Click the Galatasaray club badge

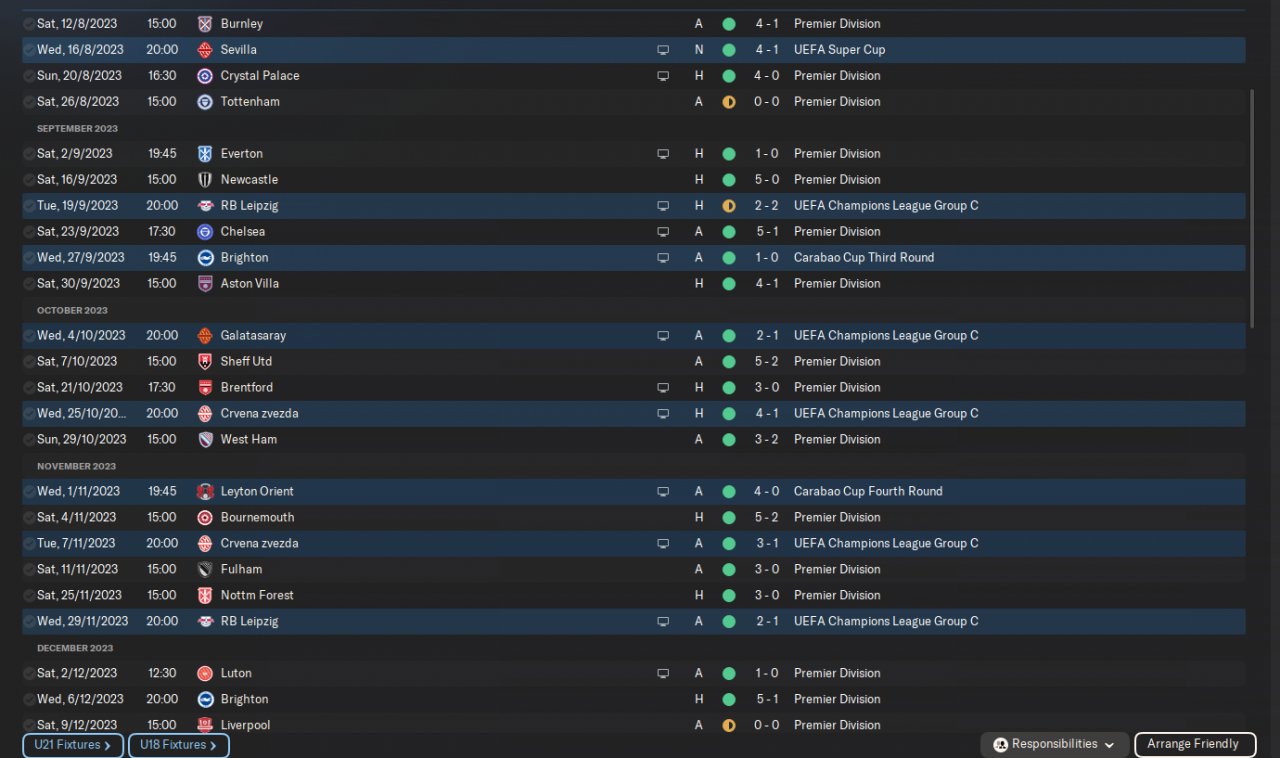point(205,335)
